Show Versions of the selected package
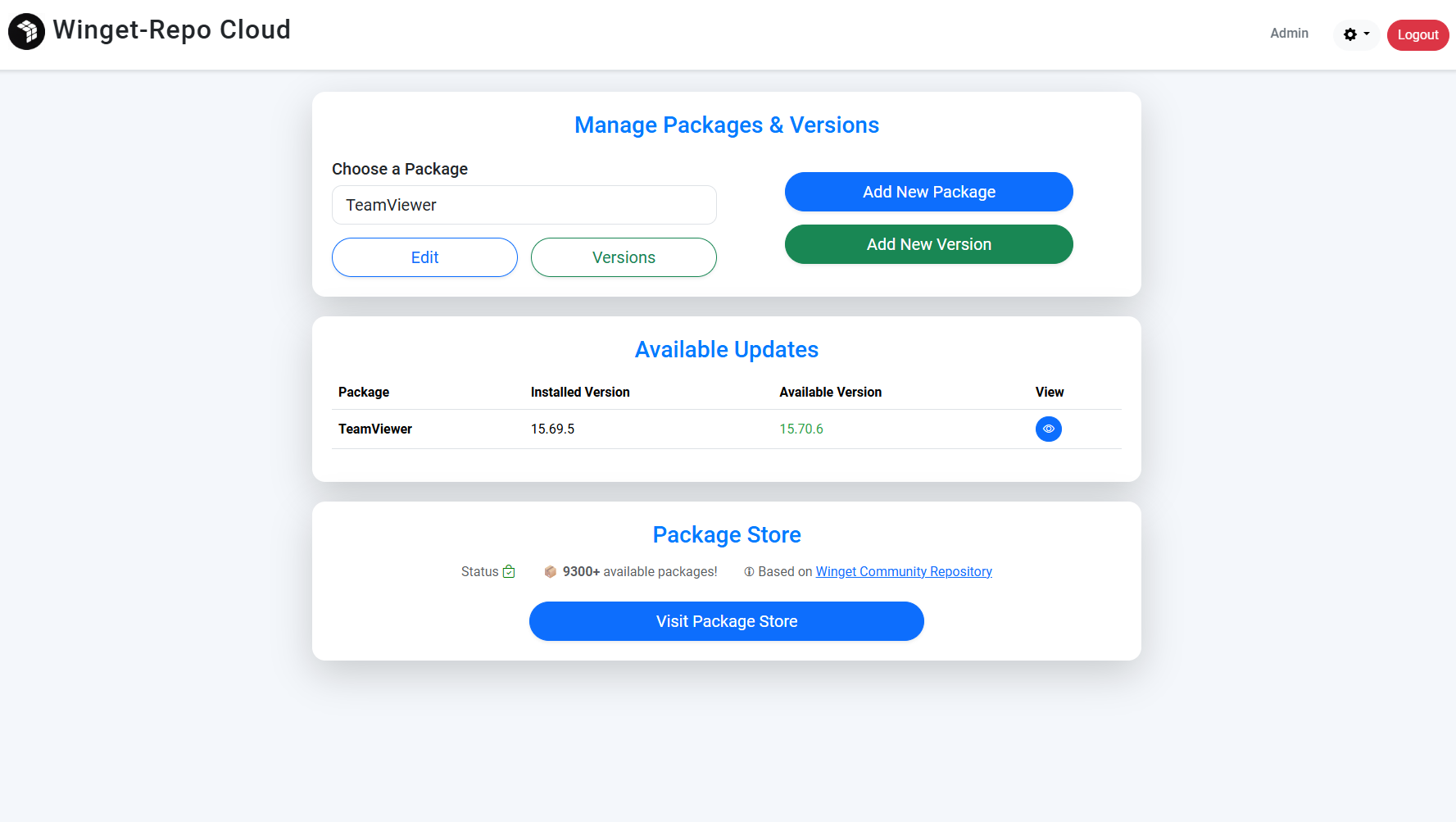 pyautogui.click(x=624, y=257)
